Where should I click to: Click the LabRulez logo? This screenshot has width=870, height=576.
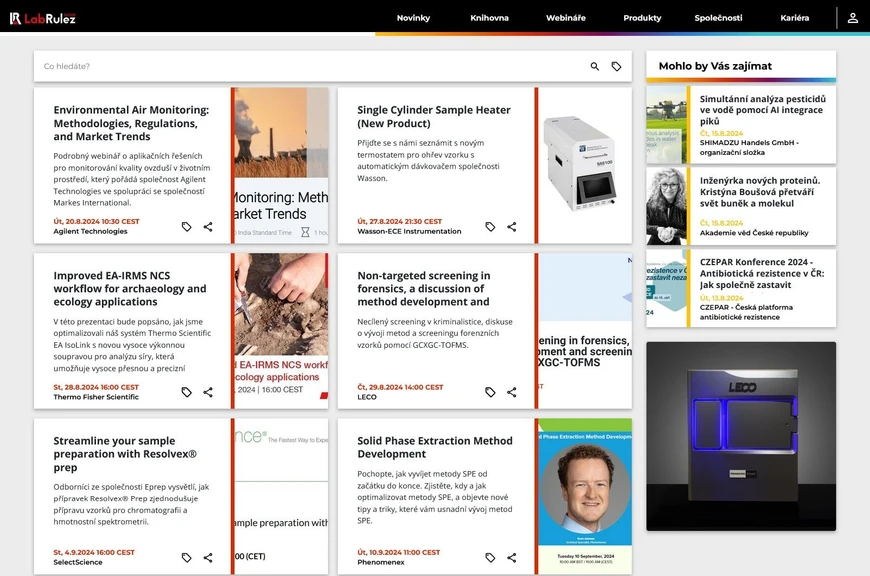click(43, 18)
